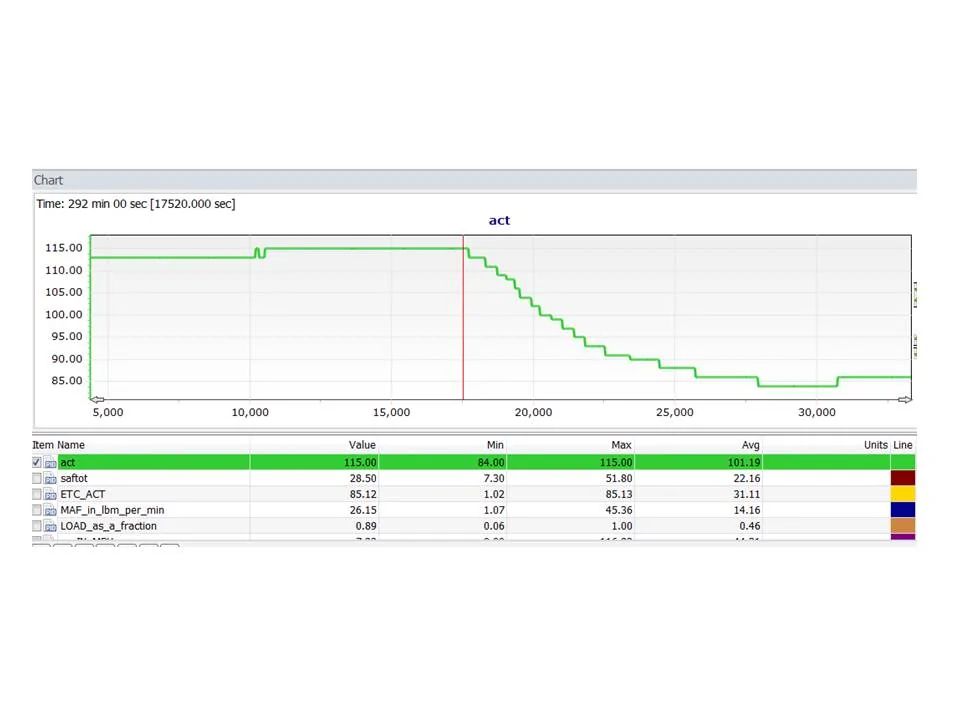Click the chart's right scroll arrow

coord(904,399)
